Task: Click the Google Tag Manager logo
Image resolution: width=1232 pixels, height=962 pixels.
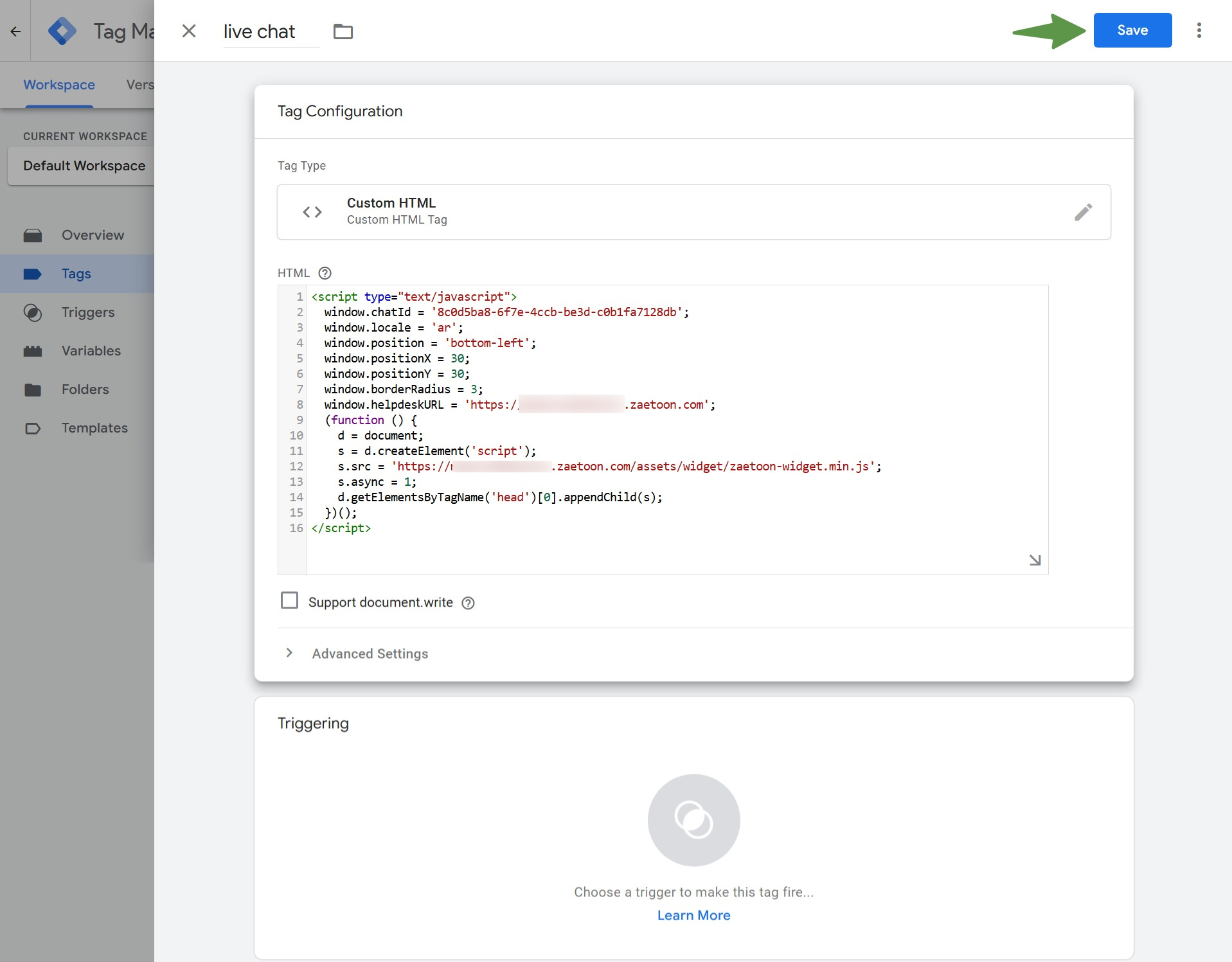Action: 62,31
